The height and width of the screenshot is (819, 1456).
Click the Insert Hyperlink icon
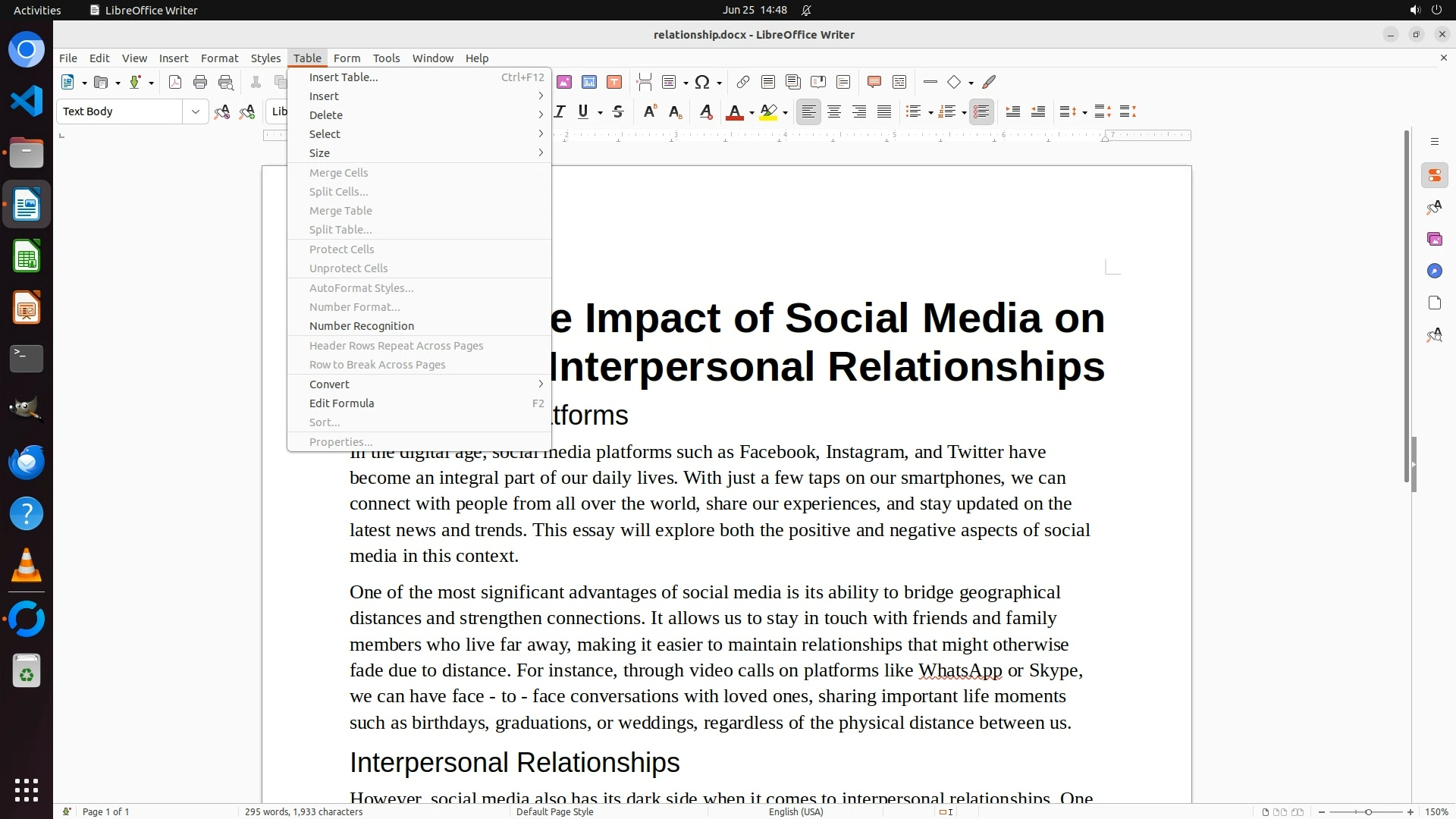[743, 82]
